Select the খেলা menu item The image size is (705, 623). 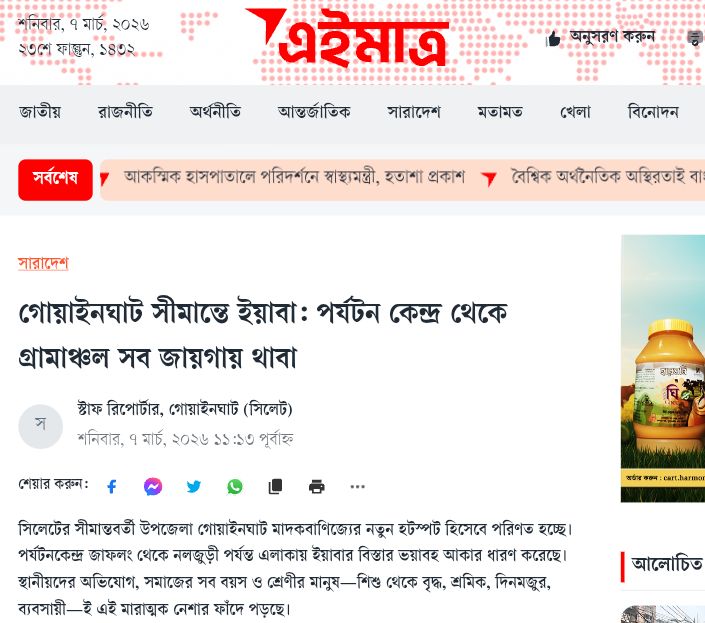pos(575,111)
